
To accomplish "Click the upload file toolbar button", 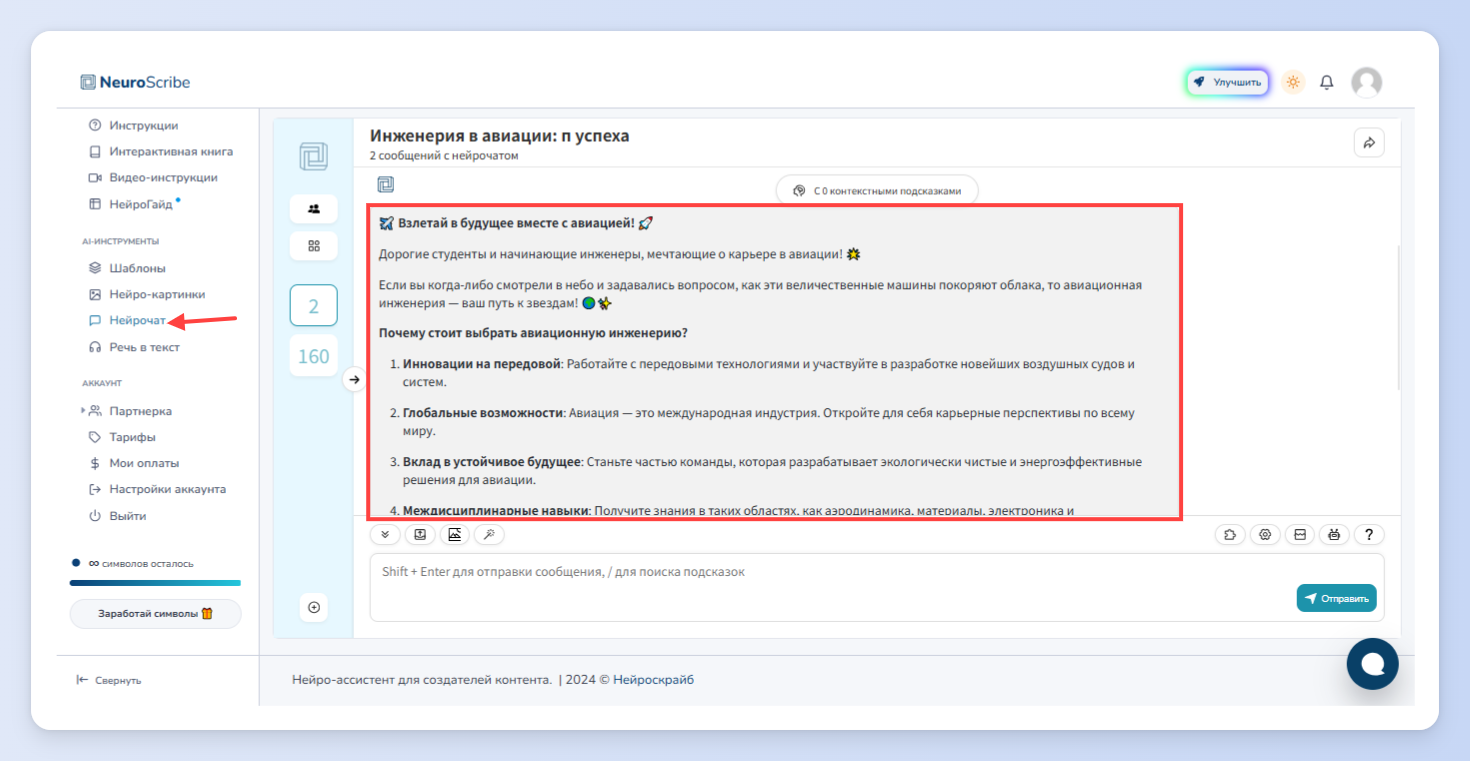I will [420, 535].
